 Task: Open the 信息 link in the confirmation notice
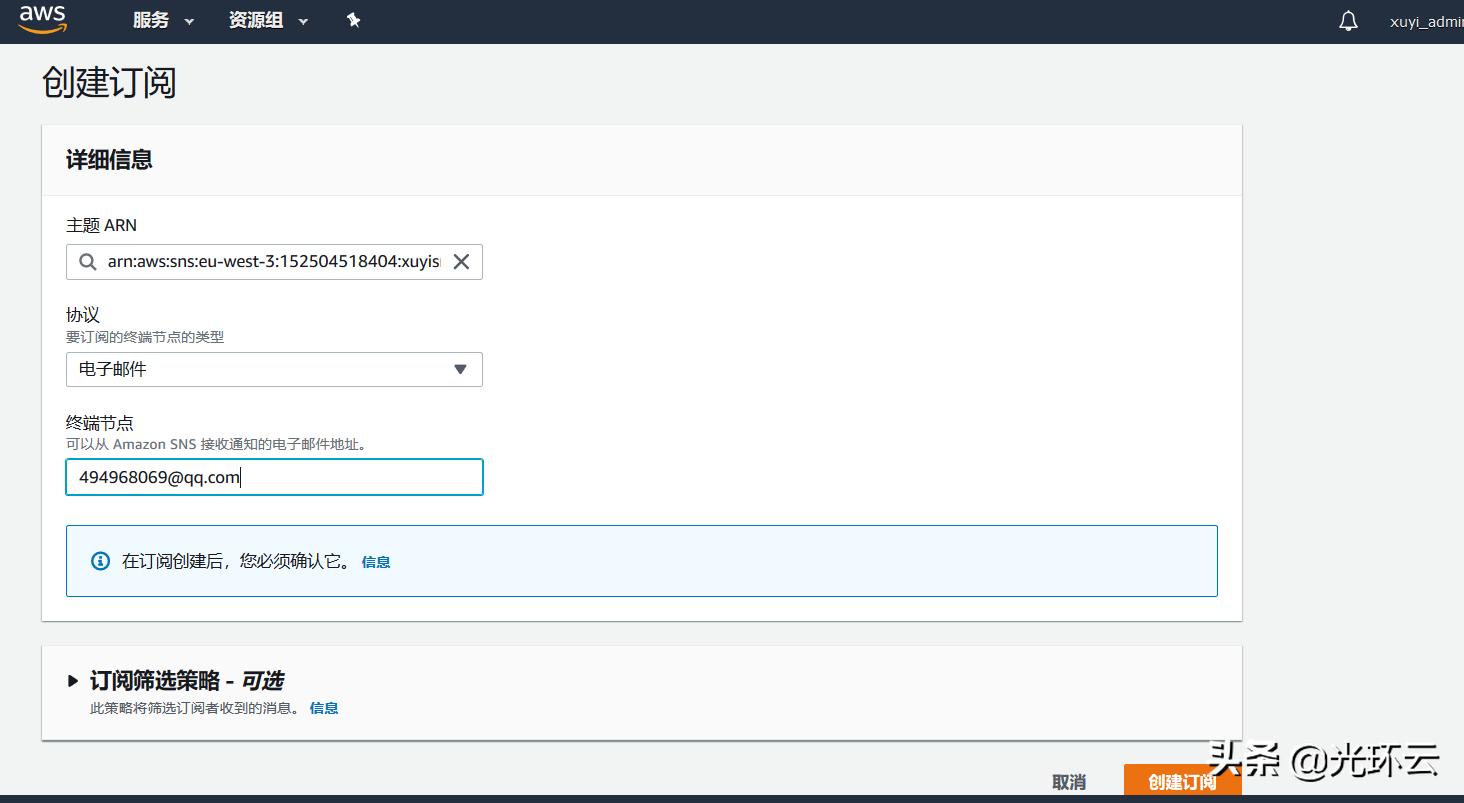point(376,561)
